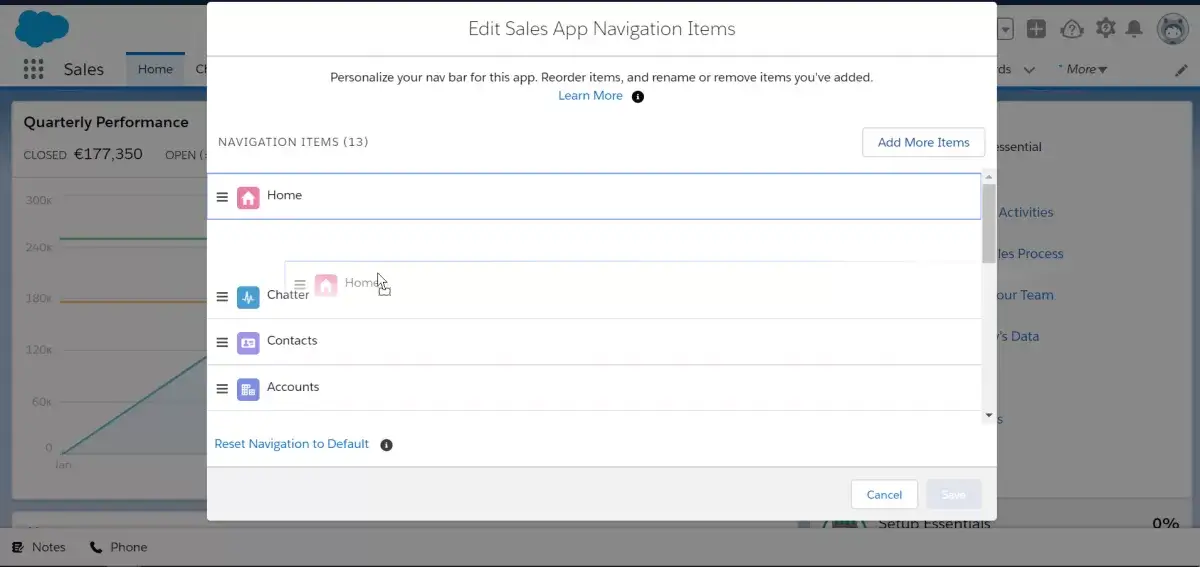Open the Setup gear icon
The height and width of the screenshot is (567, 1200).
(1105, 28)
